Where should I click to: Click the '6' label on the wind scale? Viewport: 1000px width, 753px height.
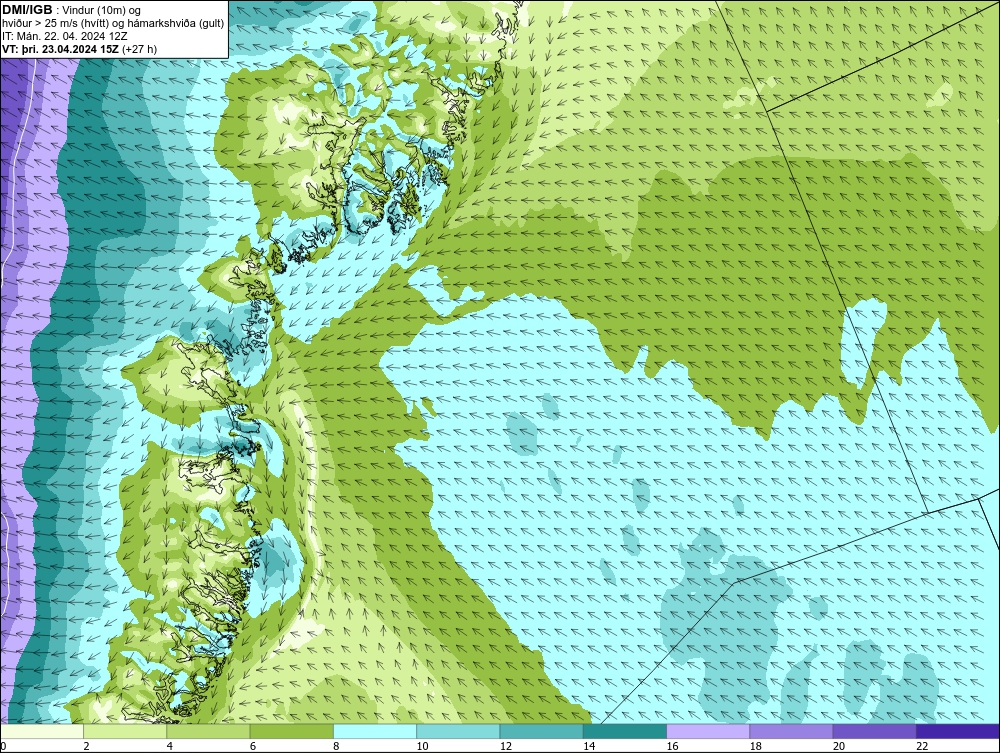click(253, 747)
